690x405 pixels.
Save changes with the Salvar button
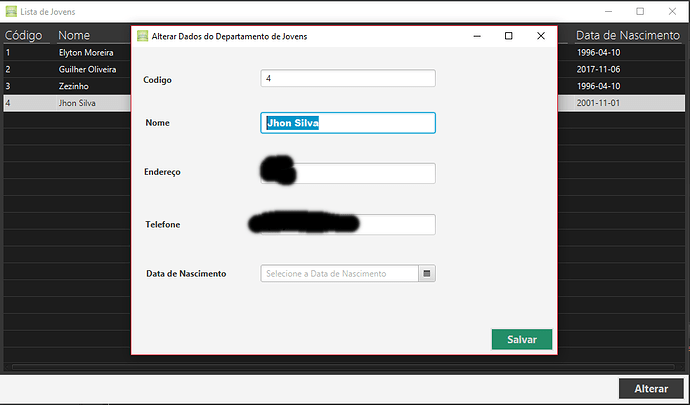(522, 339)
